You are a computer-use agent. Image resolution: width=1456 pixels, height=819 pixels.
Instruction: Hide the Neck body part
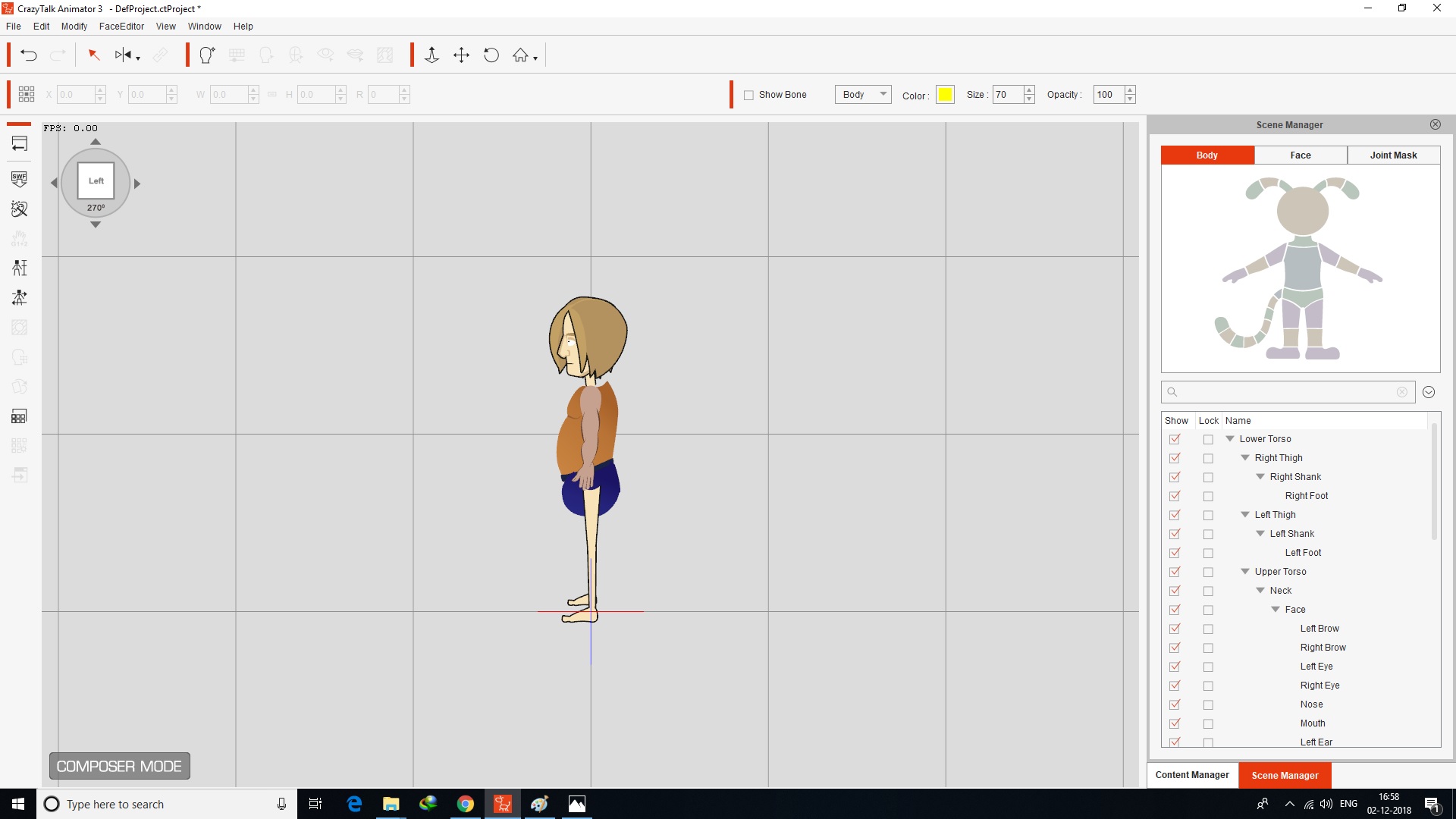pos(1175,591)
